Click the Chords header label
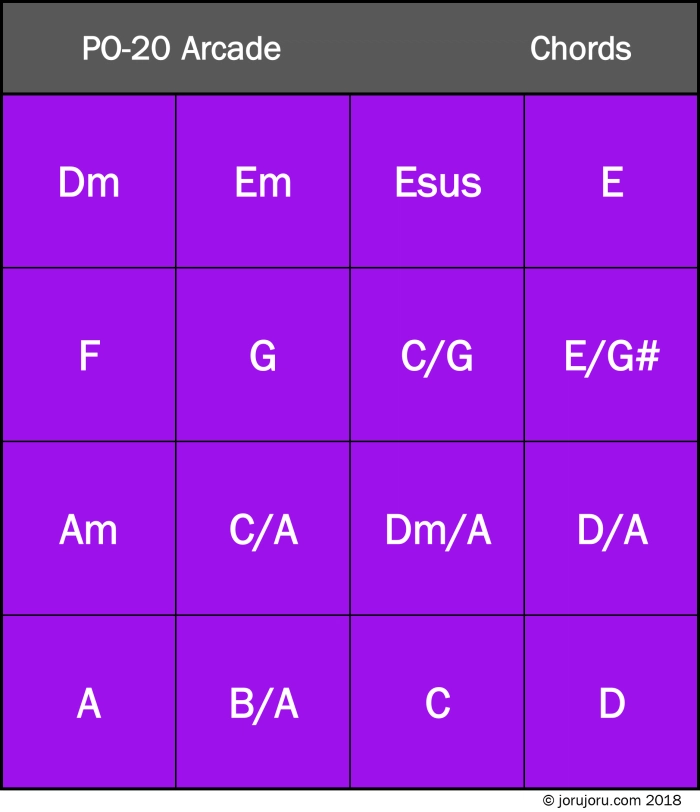700x812 pixels. (x=580, y=49)
